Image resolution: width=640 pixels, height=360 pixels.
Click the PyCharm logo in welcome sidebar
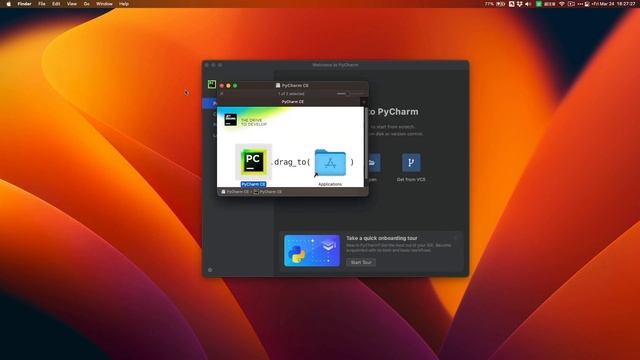211,84
